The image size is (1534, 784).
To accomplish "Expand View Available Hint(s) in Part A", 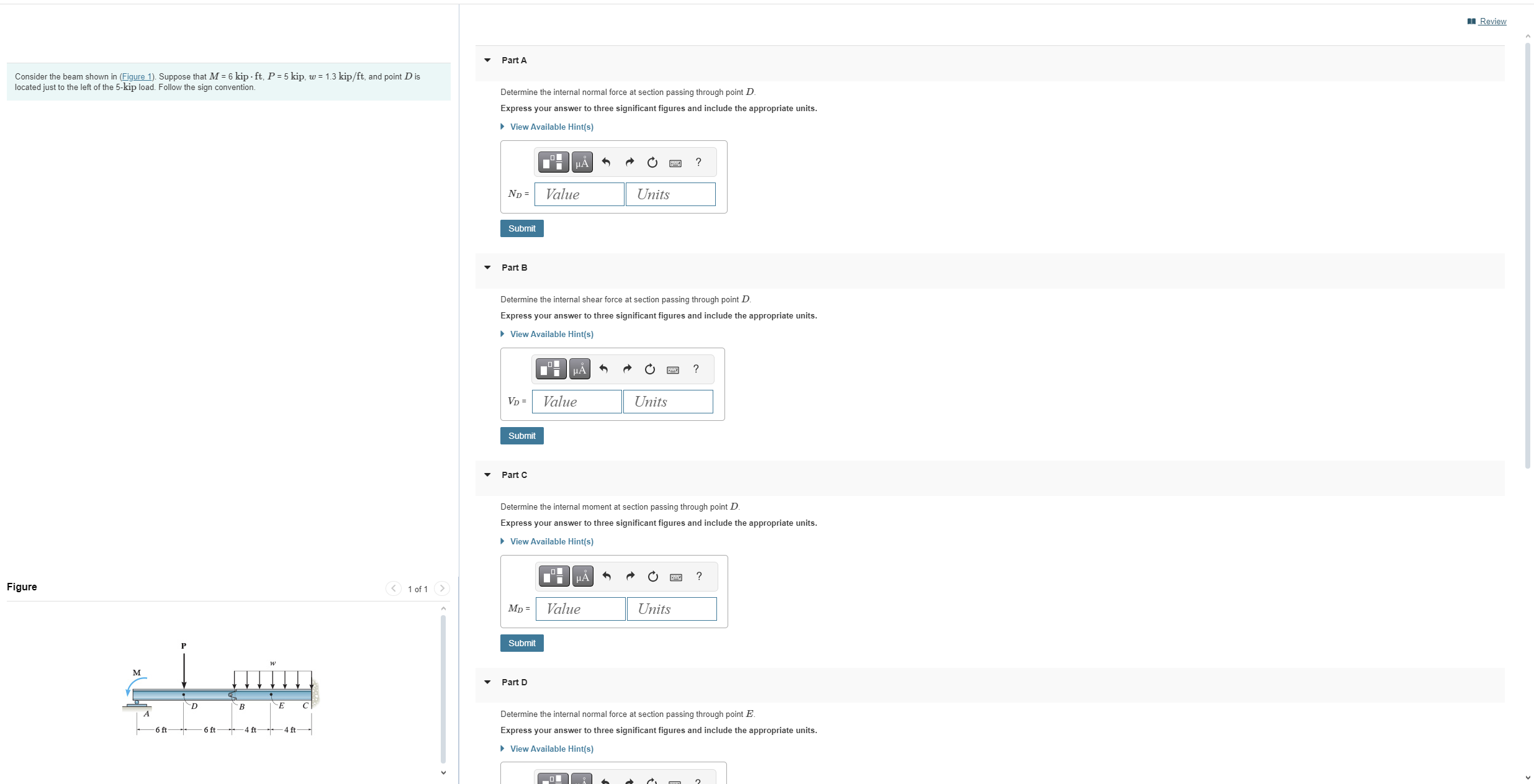I will [551, 127].
